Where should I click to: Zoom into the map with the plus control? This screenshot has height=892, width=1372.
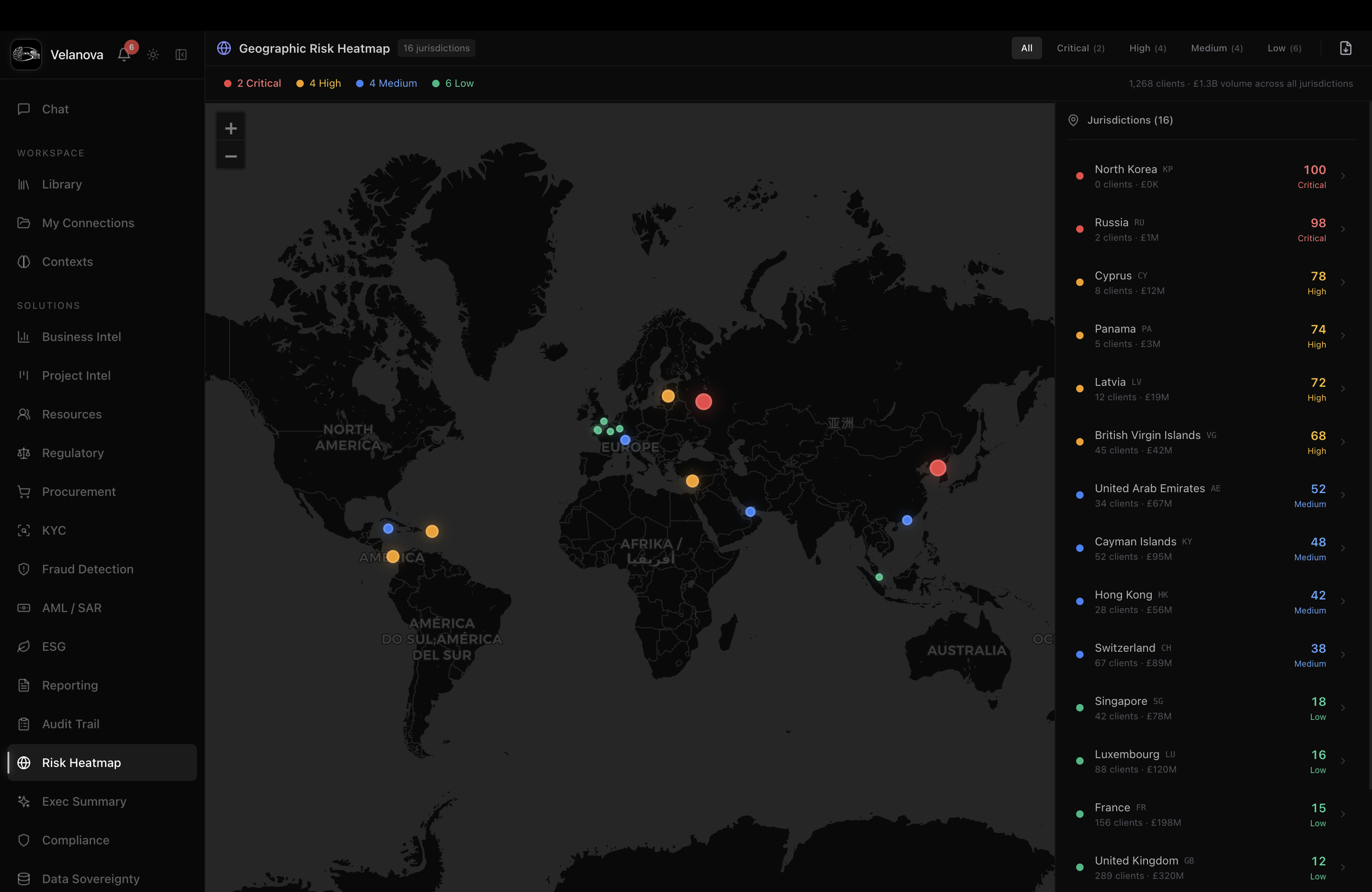tap(231, 128)
